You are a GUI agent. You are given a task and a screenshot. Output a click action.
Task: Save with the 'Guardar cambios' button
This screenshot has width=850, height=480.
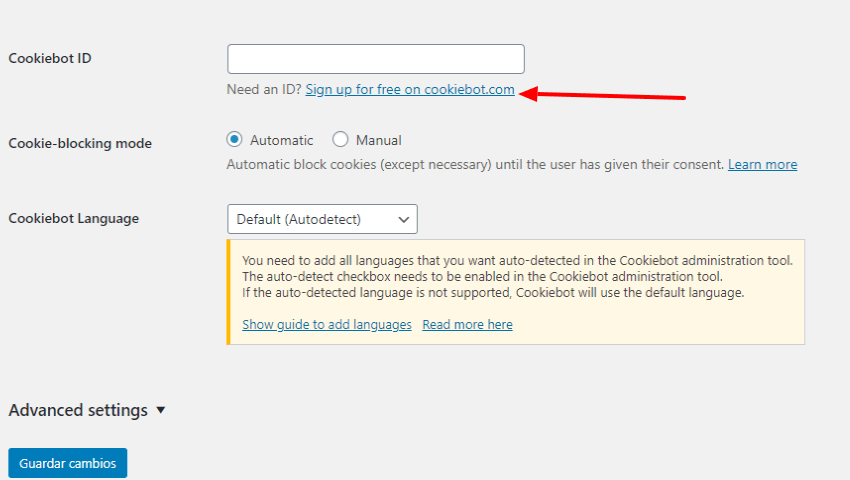(x=68, y=463)
